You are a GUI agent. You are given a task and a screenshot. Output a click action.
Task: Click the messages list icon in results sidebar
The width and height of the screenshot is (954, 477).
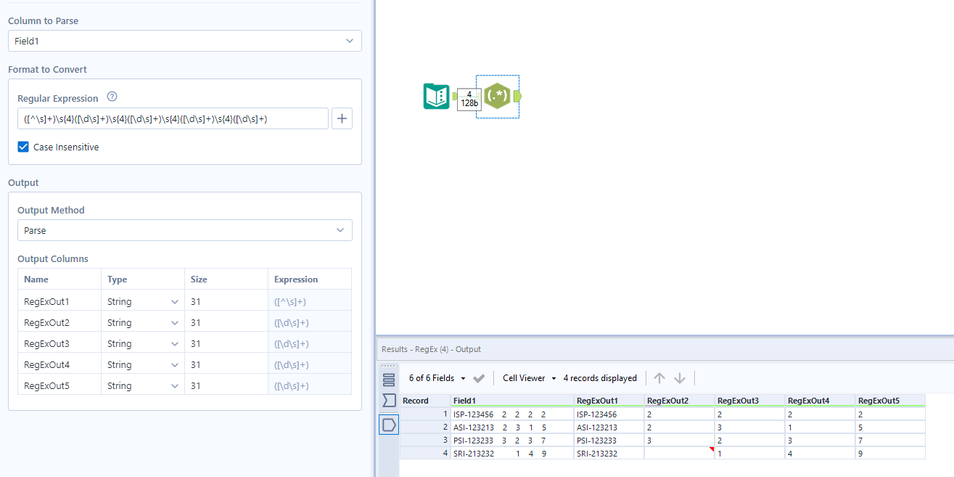tap(389, 380)
